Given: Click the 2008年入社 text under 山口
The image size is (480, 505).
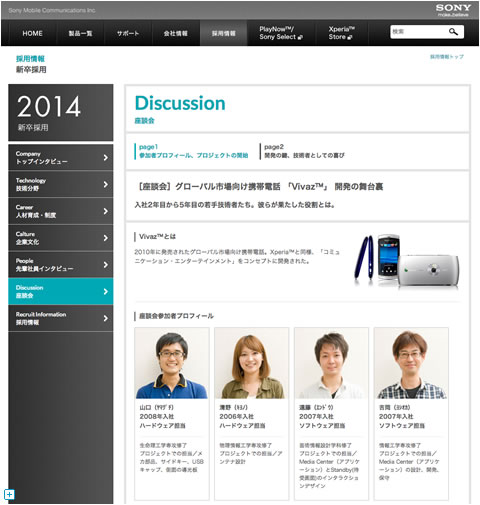Looking at the screenshot, I should point(157,417).
